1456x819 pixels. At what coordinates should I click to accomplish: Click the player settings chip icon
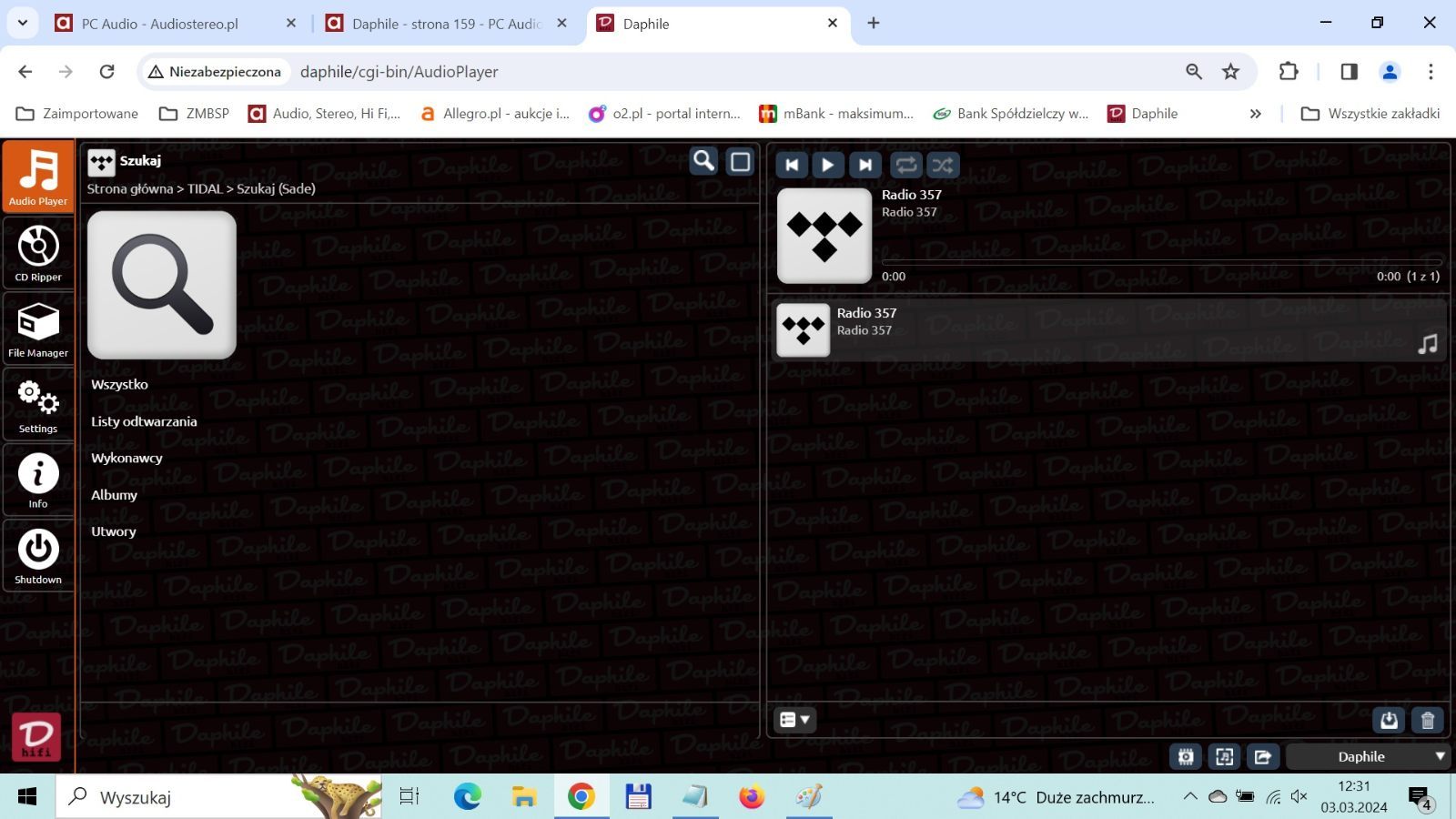[1186, 756]
